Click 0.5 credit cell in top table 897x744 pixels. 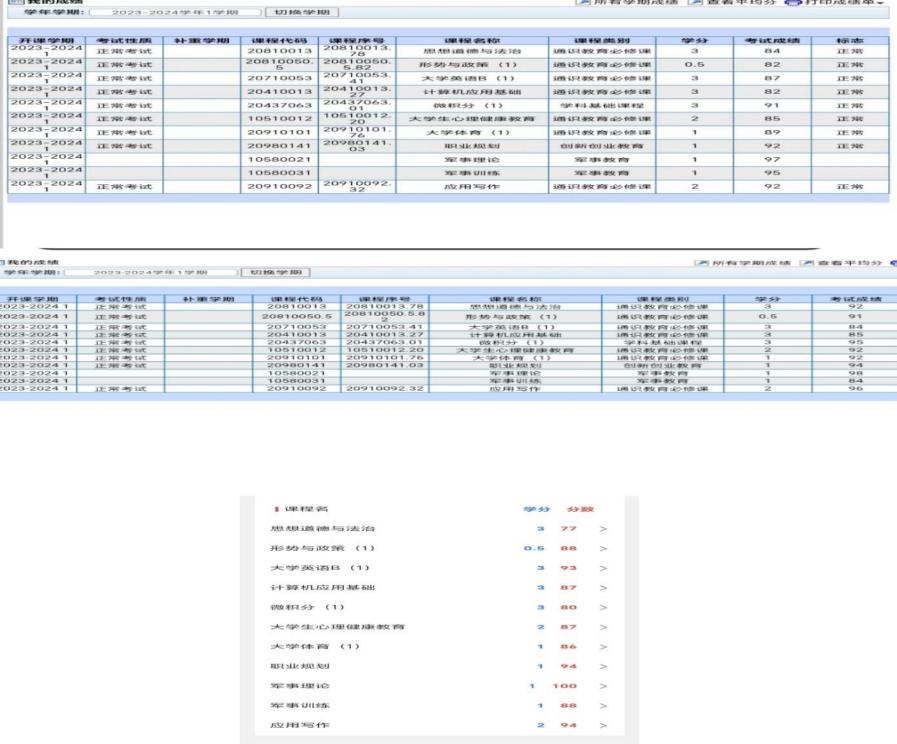pyautogui.click(x=694, y=65)
